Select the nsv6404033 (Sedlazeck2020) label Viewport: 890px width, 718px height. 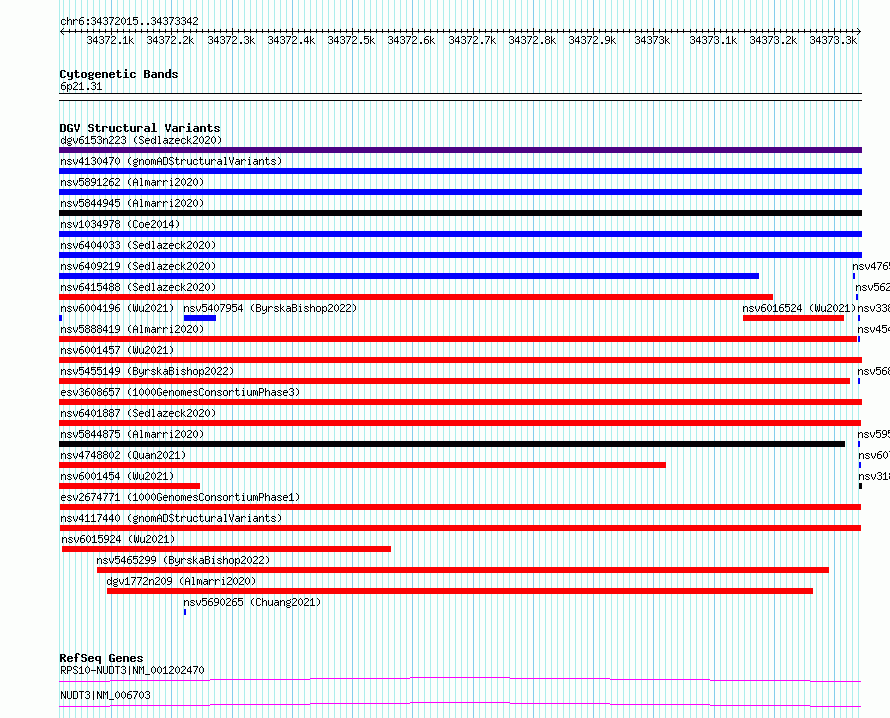tap(138, 245)
